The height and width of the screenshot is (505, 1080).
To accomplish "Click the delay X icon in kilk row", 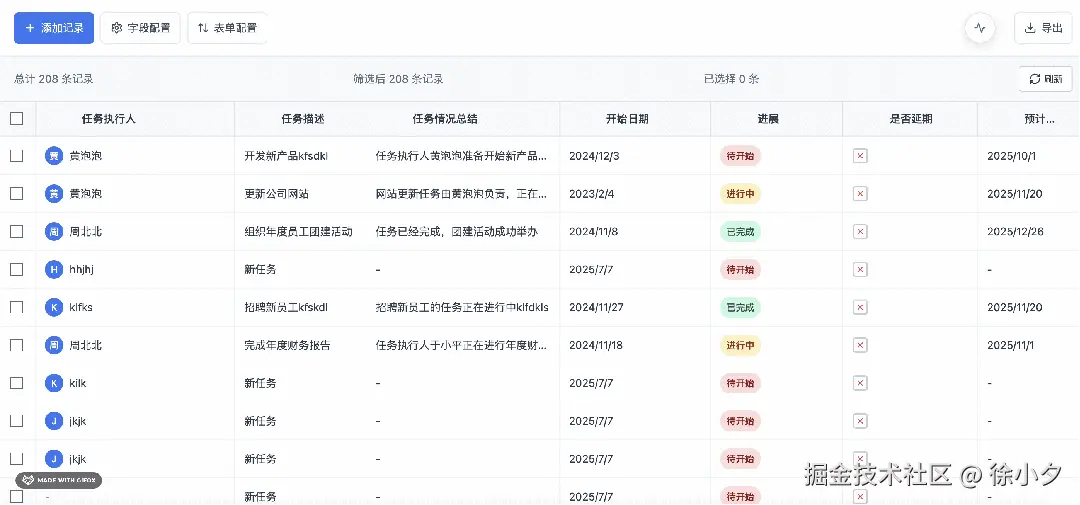I will [860, 383].
